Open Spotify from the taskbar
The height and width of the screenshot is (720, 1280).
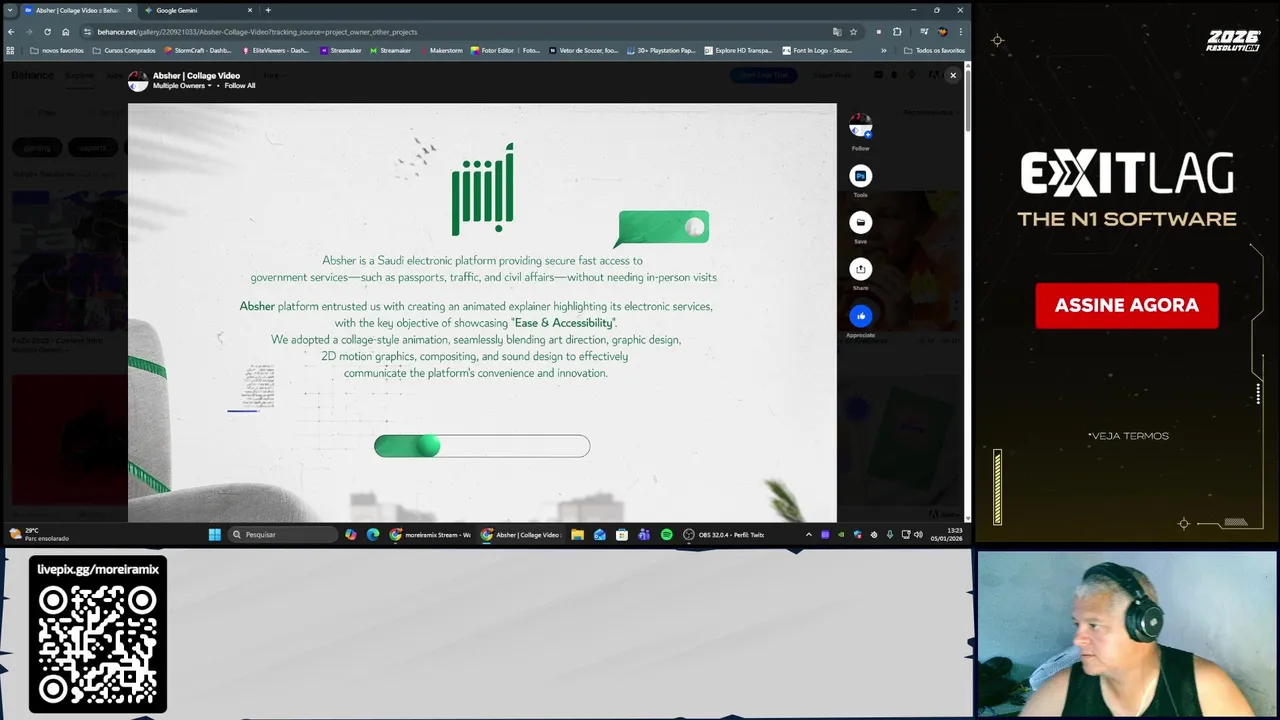pos(666,534)
